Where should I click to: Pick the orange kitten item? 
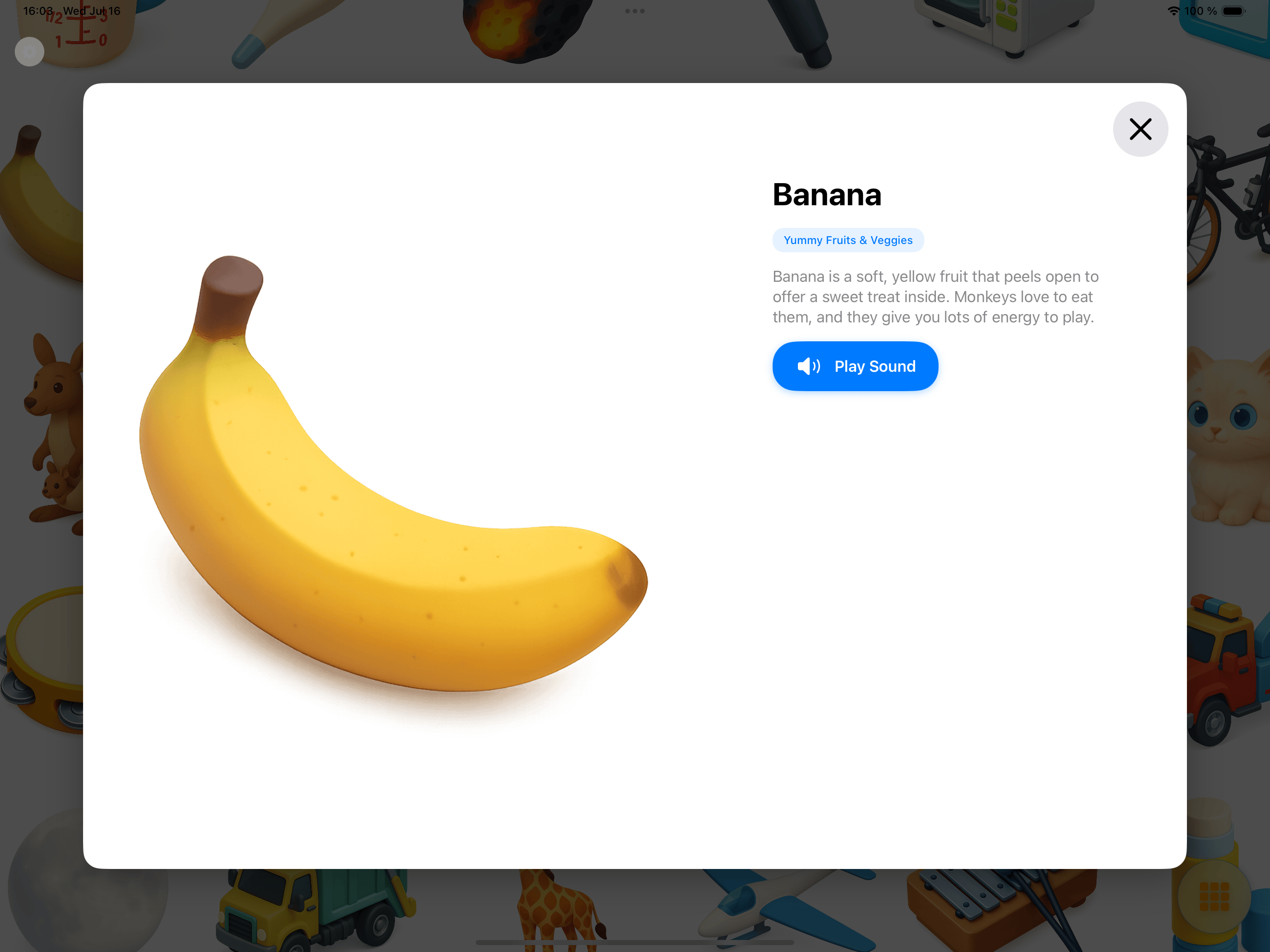pyautogui.click(x=1228, y=436)
